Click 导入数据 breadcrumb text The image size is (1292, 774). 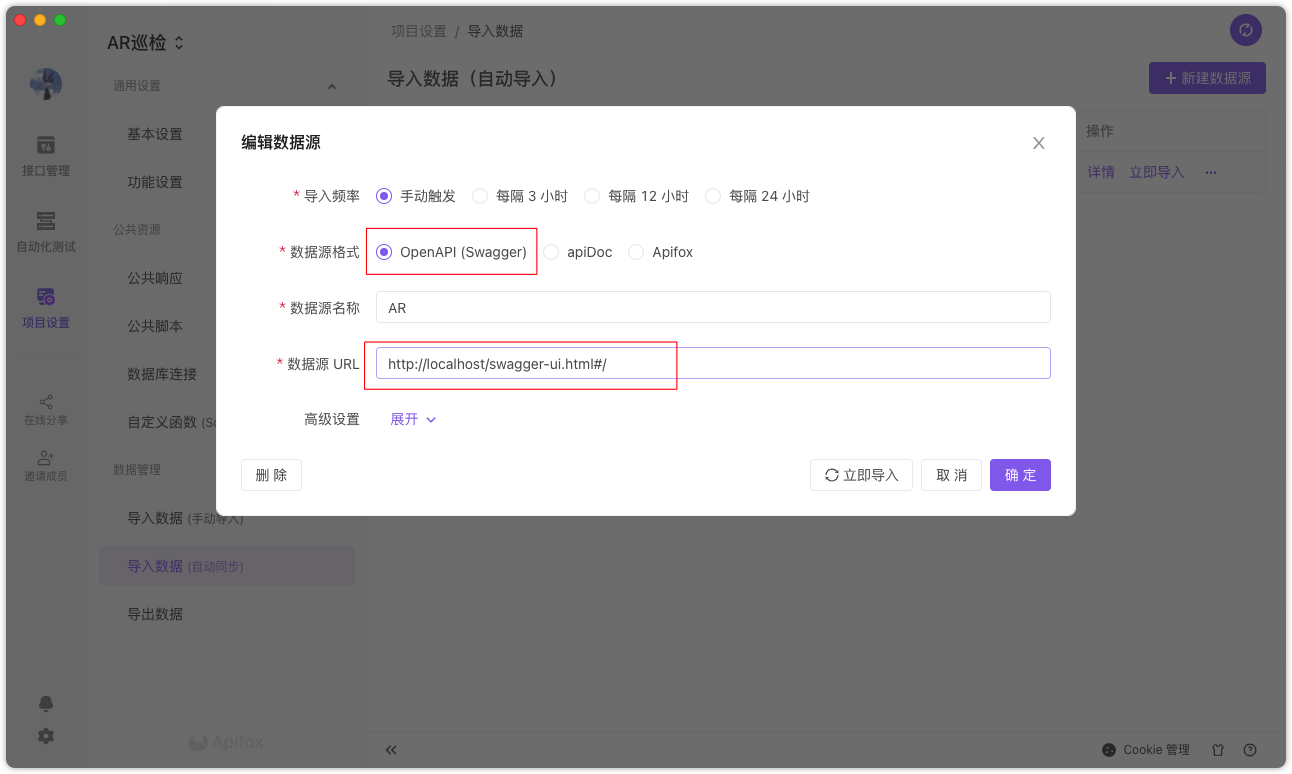(x=495, y=31)
